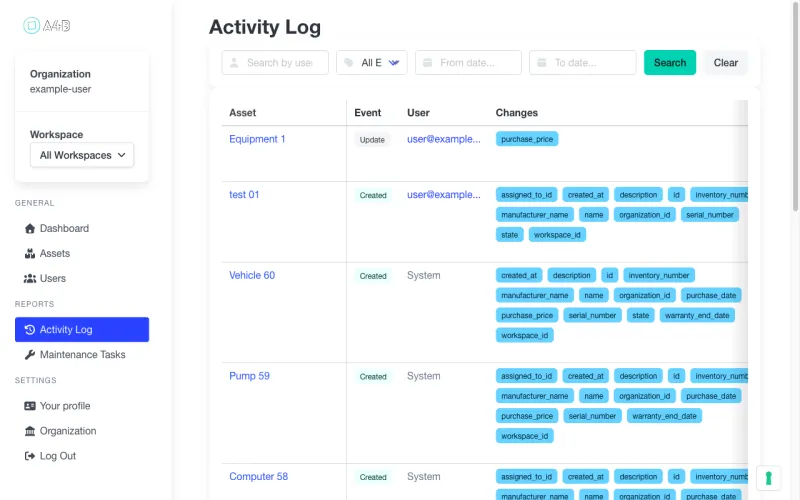Screen dimensions: 800x500
Task: Click warranty_end_date tag in Pump 59 row
Action: tap(664, 416)
